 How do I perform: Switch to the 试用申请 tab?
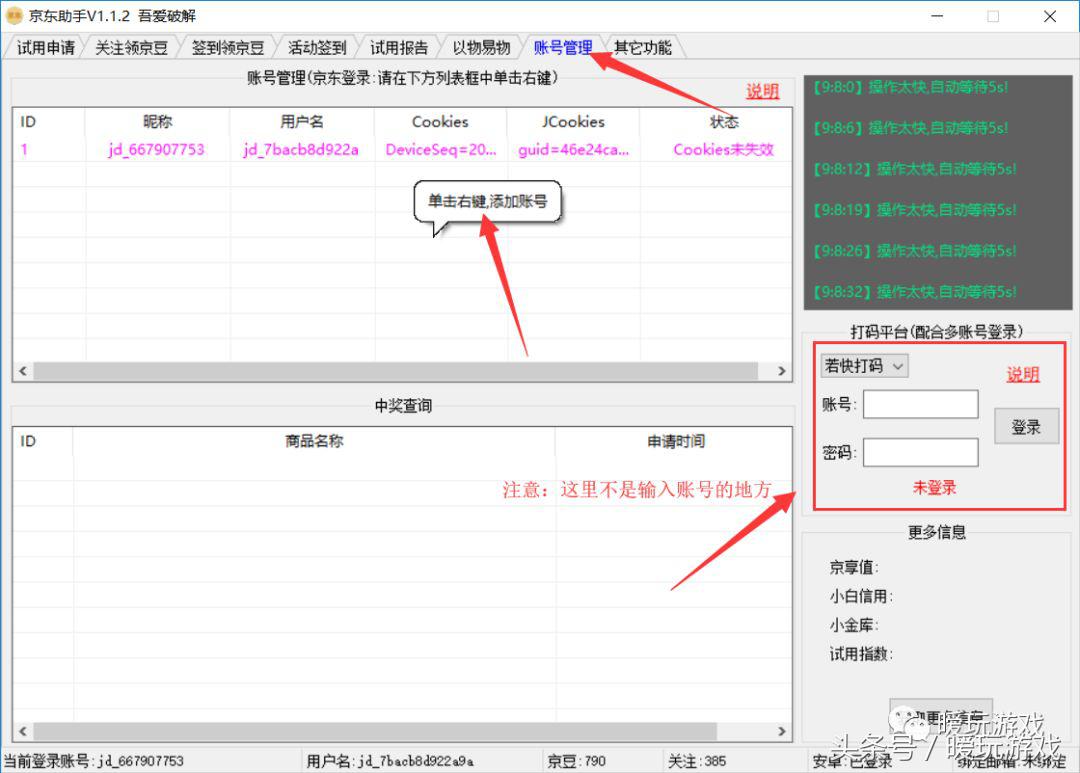point(45,46)
